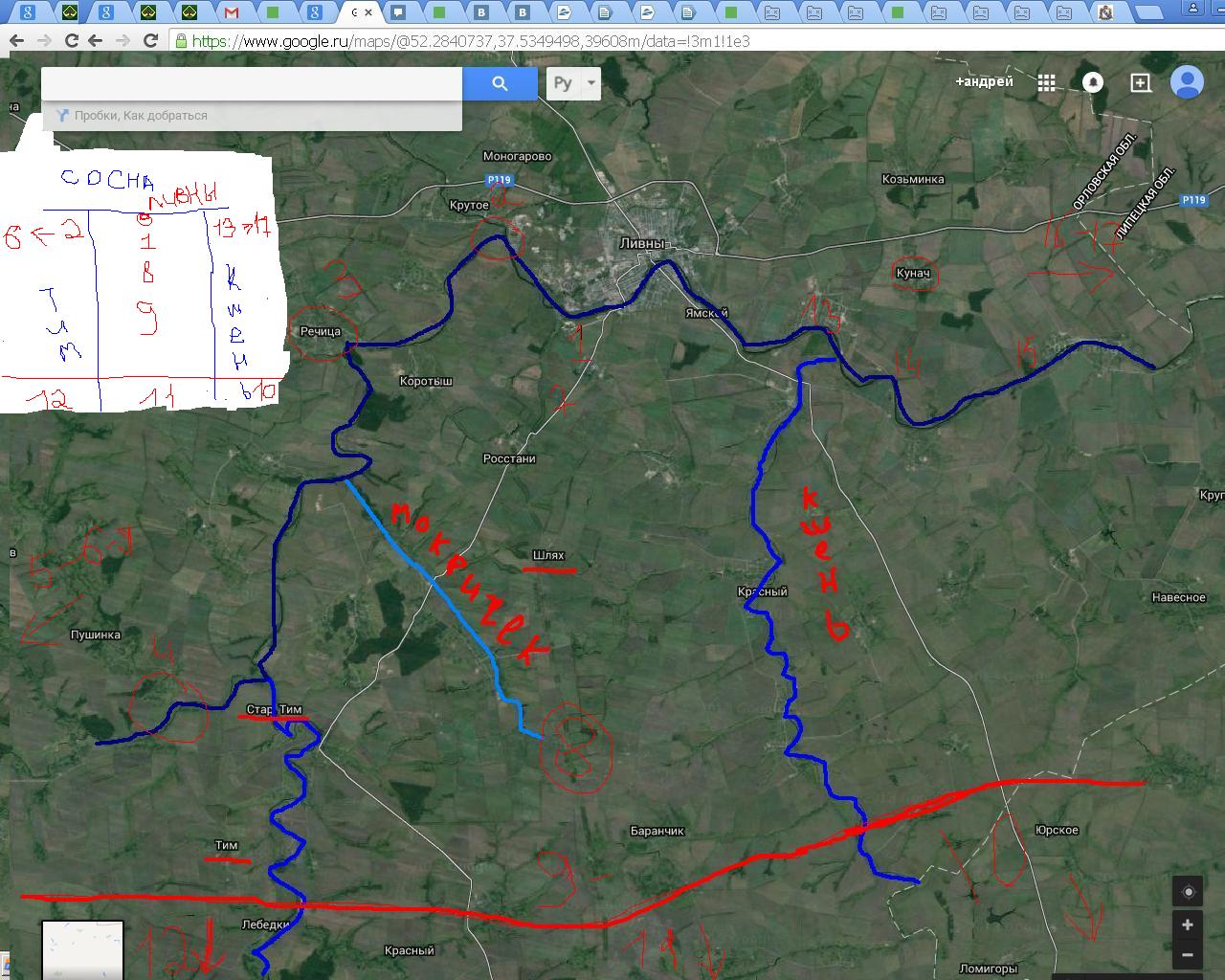Open the notifications bell
The width and height of the screenshot is (1225, 980).
click(1092, 83)
